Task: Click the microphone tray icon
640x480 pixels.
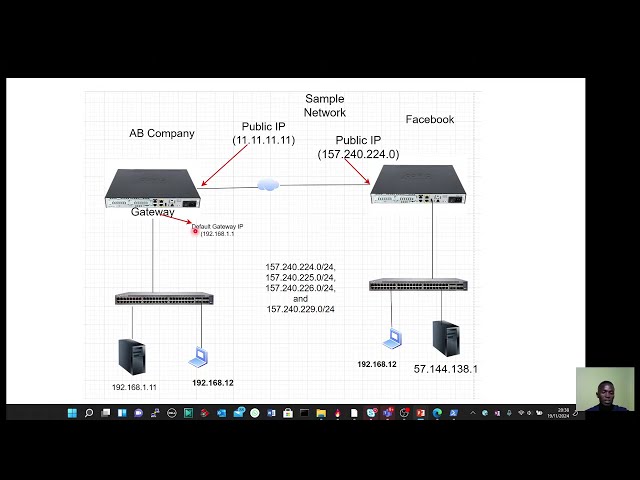Action: 509,413
